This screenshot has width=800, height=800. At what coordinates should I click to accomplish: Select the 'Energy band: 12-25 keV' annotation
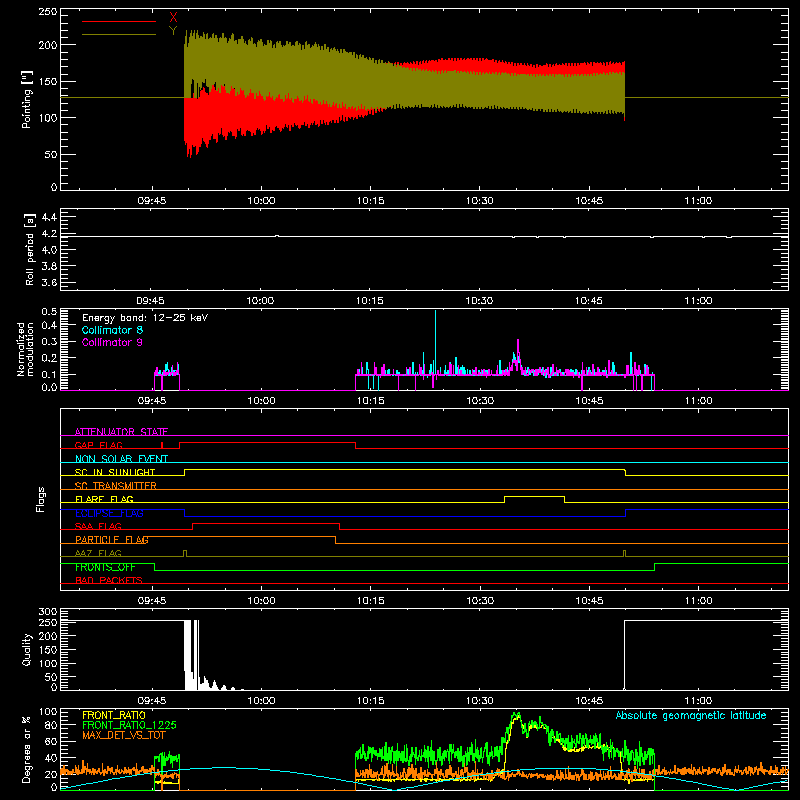click(x=145, y=318)
